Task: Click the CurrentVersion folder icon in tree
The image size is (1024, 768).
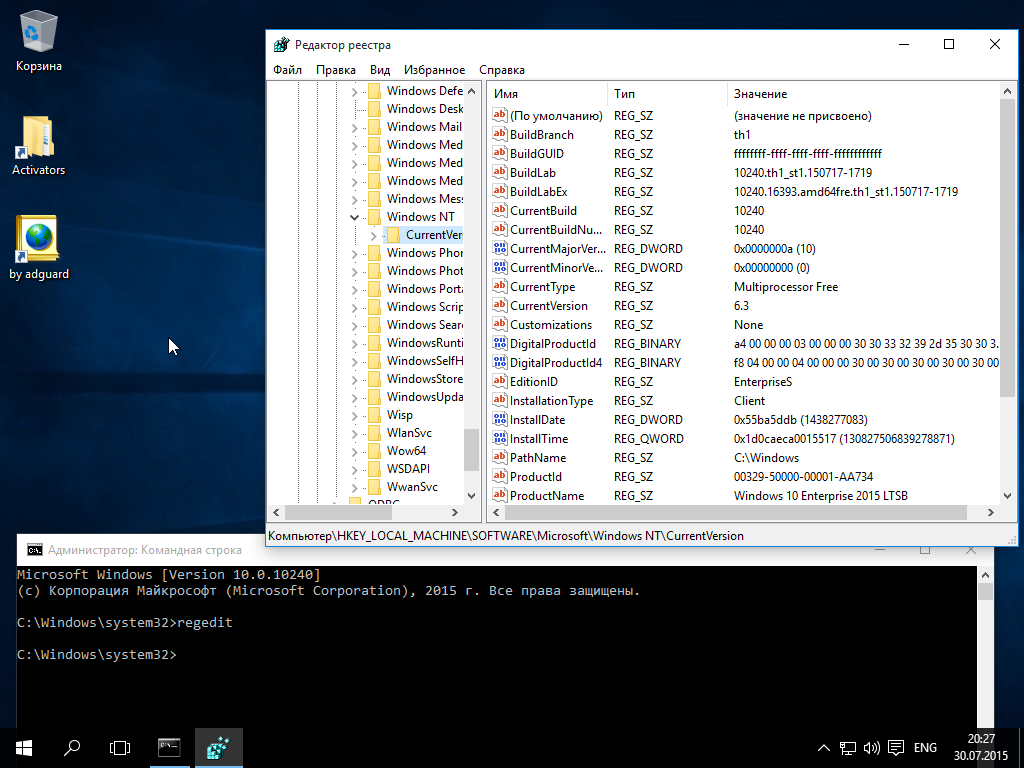Action: [393, 234]
